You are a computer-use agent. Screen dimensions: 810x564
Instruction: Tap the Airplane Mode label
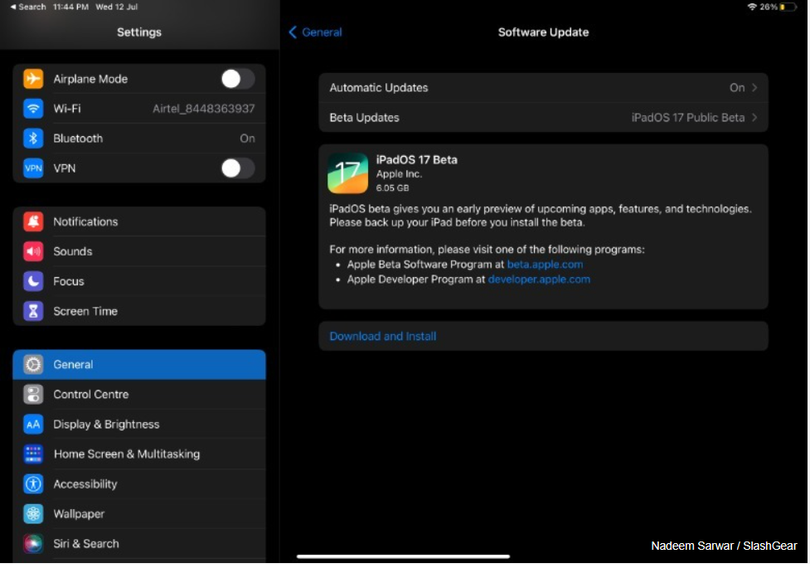pyautogui.click(x=90, y=79)
